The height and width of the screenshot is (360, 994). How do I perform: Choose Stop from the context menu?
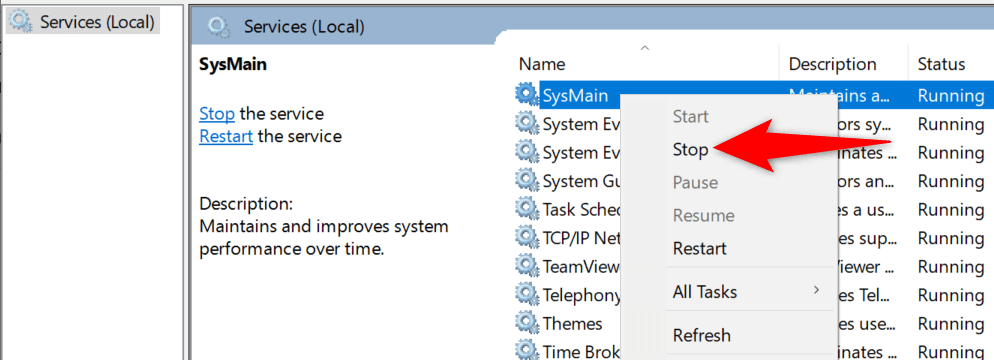coord(690,150)
